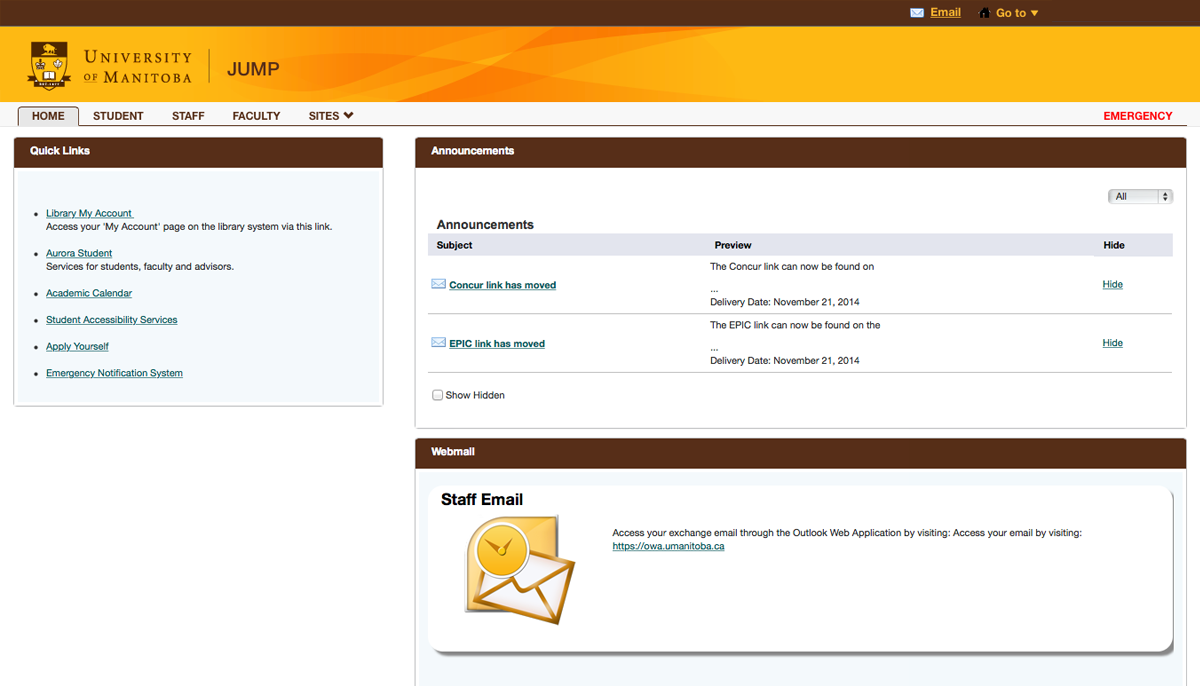Click the University of Manitoba crest logo

(x=49, y=65)
